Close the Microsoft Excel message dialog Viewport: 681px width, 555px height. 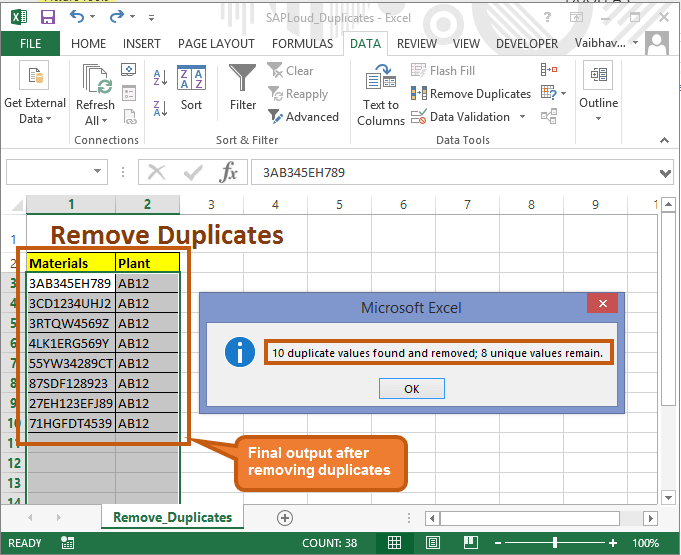602,303
